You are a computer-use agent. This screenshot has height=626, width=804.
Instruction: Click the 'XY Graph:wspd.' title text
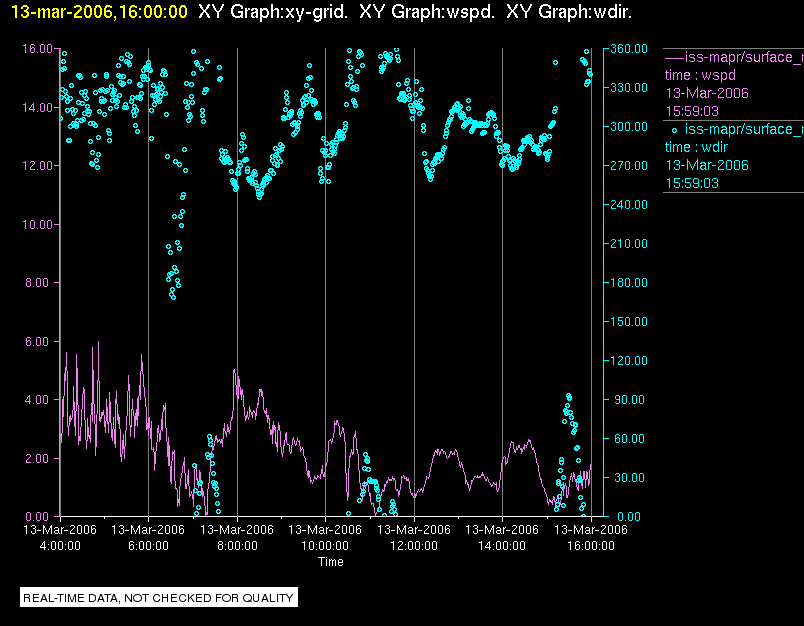click(x=427, y=12)
